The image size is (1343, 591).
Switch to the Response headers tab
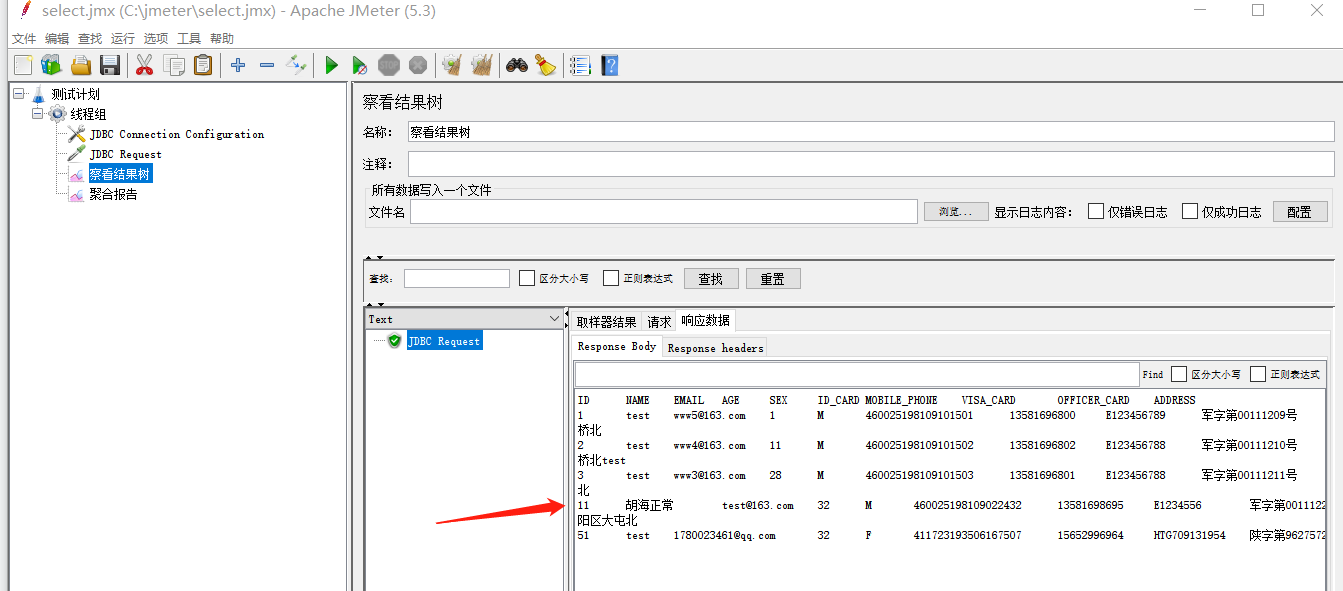click(x=715, y=348)
